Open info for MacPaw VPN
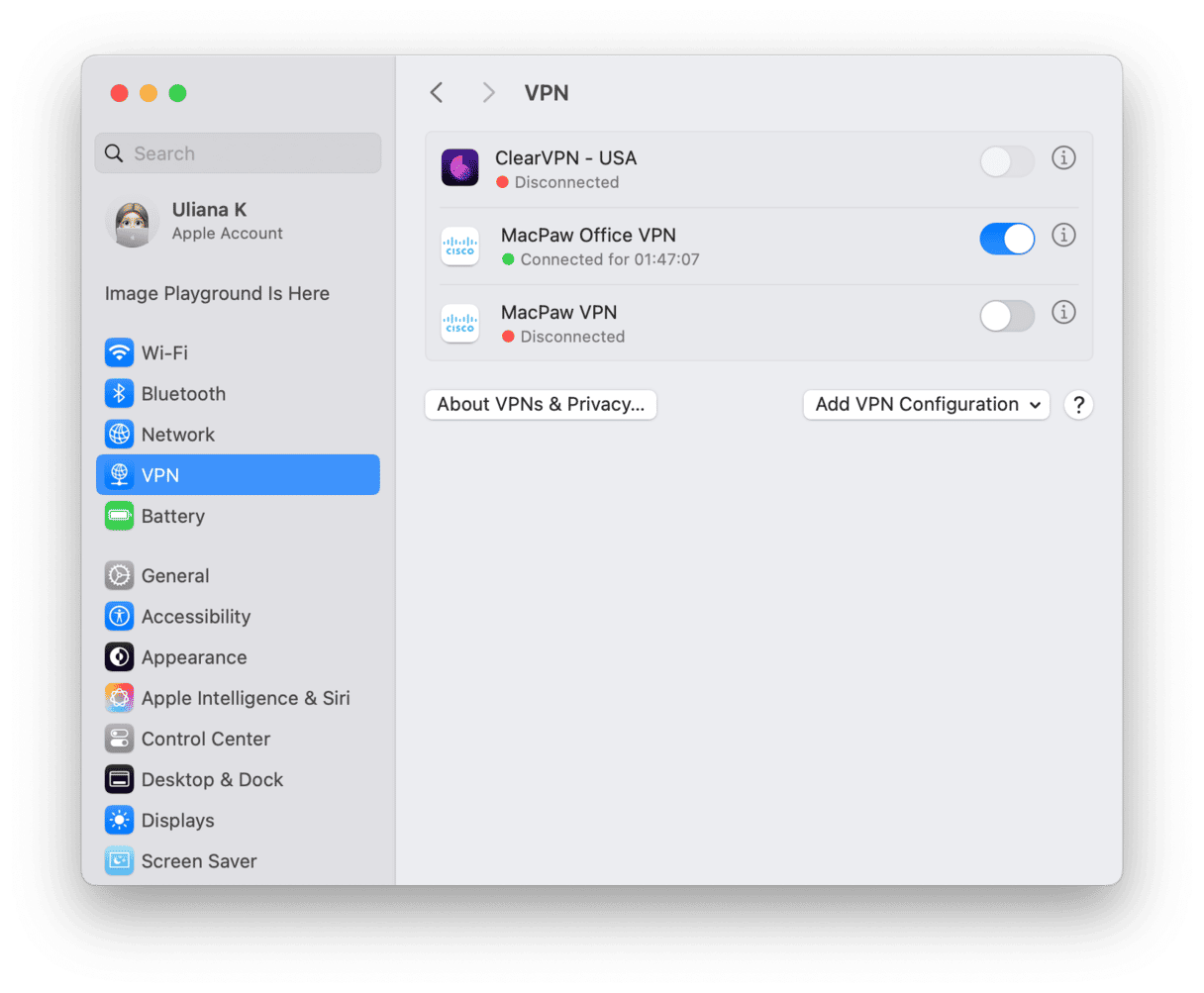The image size is (1204, 993). (x=1063, y=312)
